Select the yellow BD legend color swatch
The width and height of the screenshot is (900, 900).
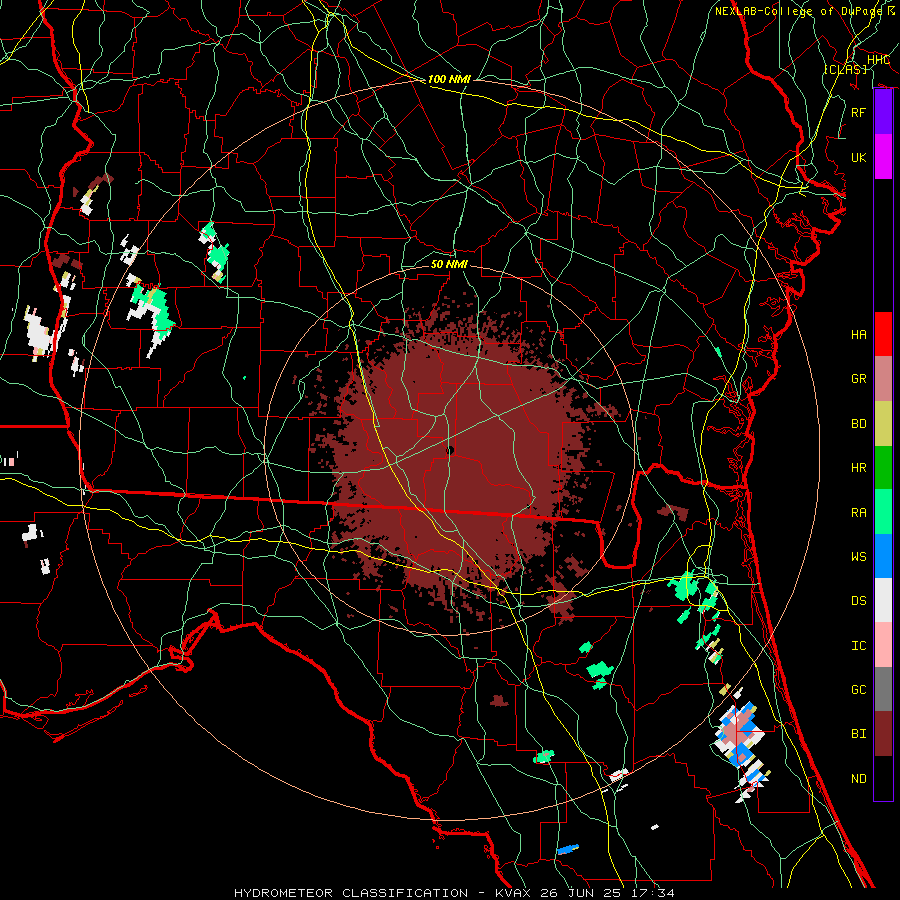[883, 424]
